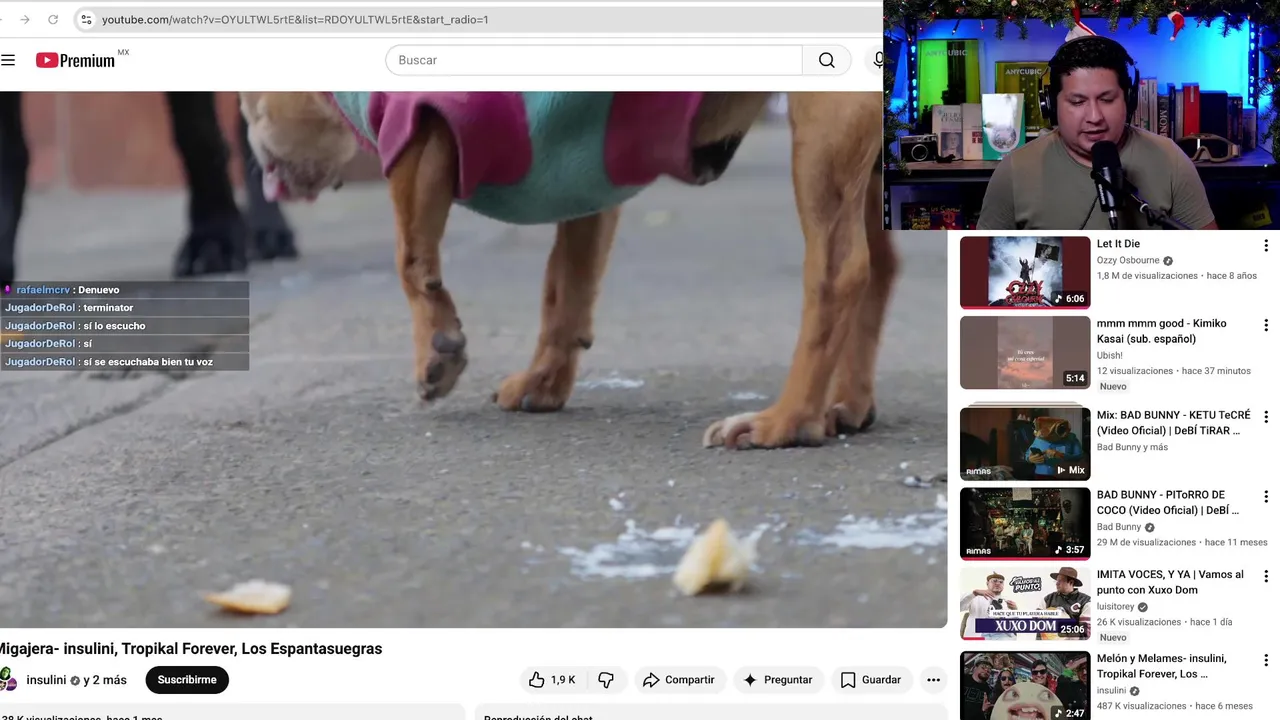Open Melón y Melames video thumbnail
Viewport: 1280px width, 720px height.
coord(1025,686)
